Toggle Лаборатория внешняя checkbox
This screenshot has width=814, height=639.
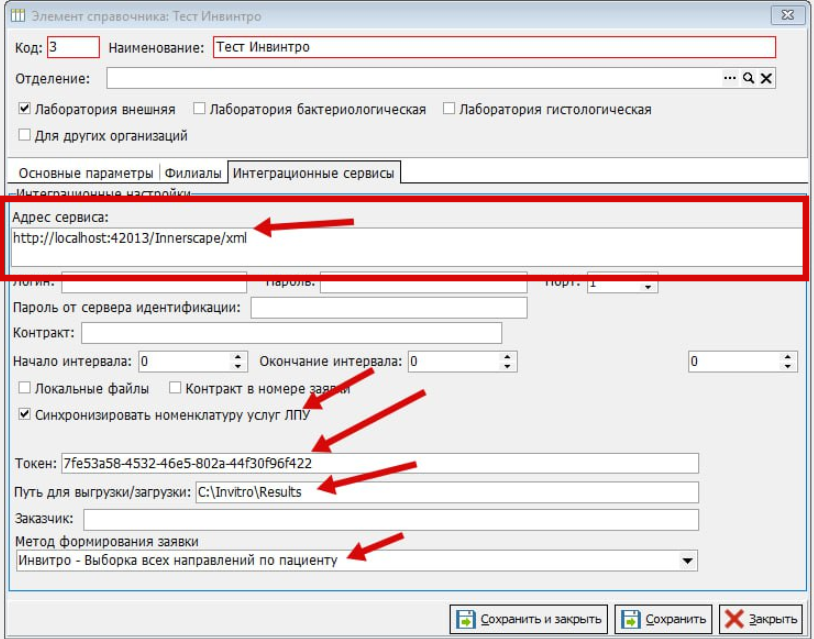(x=25, y=109)
